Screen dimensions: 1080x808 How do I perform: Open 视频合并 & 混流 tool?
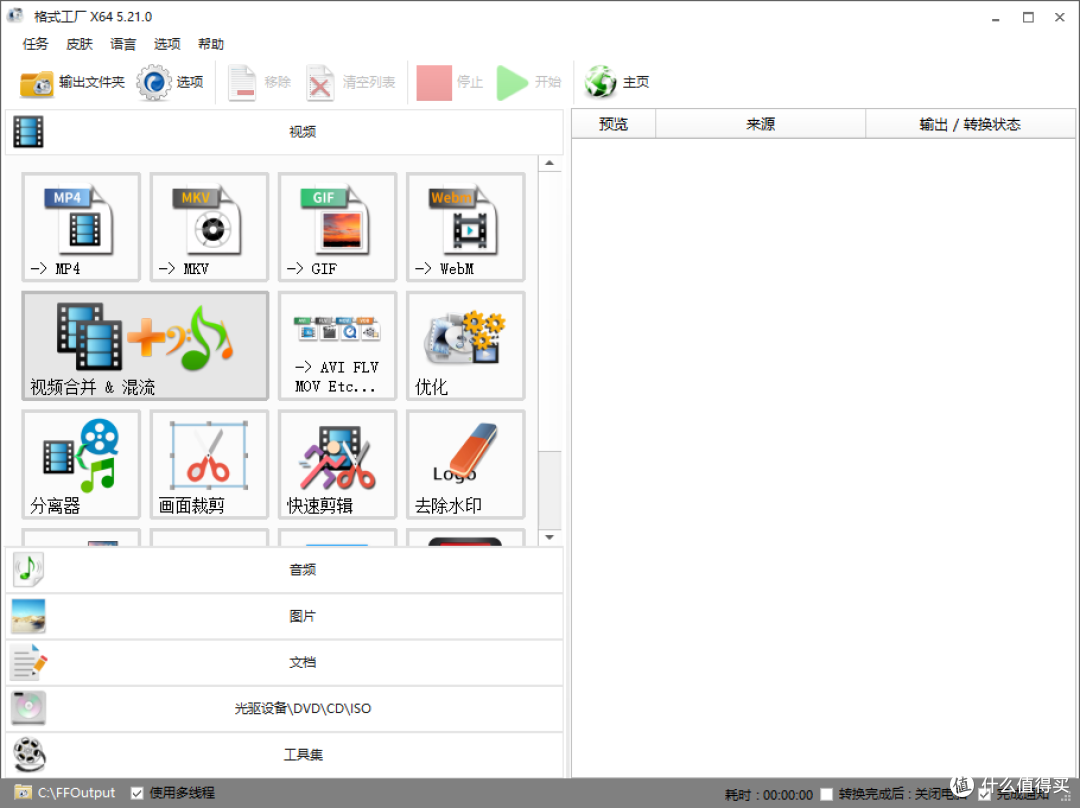[x=145, y=346]
